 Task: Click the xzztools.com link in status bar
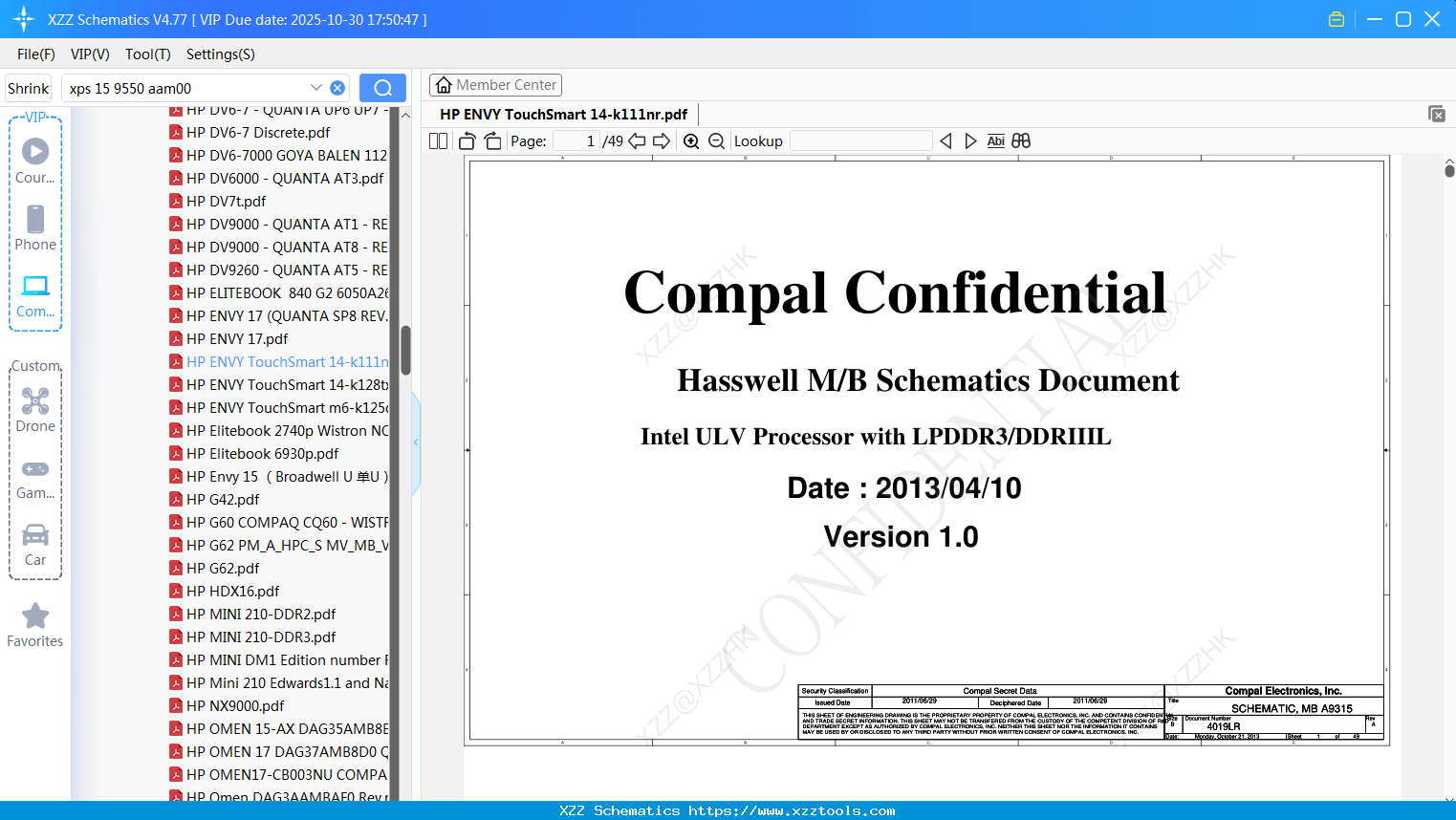tap(792, 810)
